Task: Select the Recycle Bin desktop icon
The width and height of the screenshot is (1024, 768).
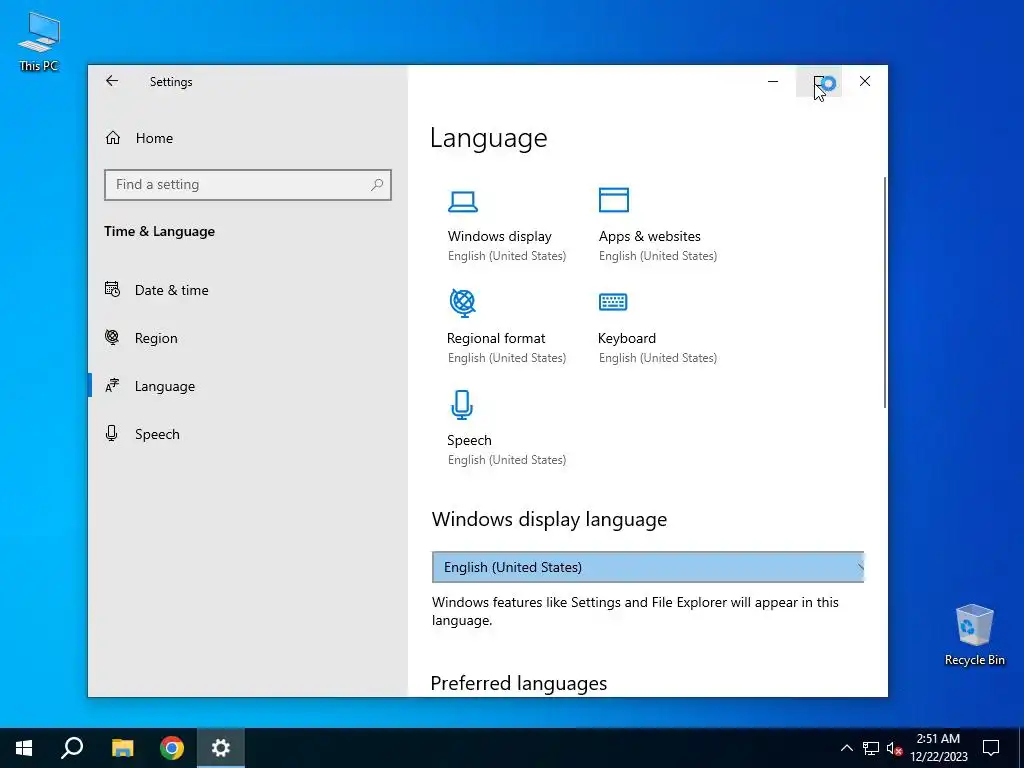Action: coord(974,635)
